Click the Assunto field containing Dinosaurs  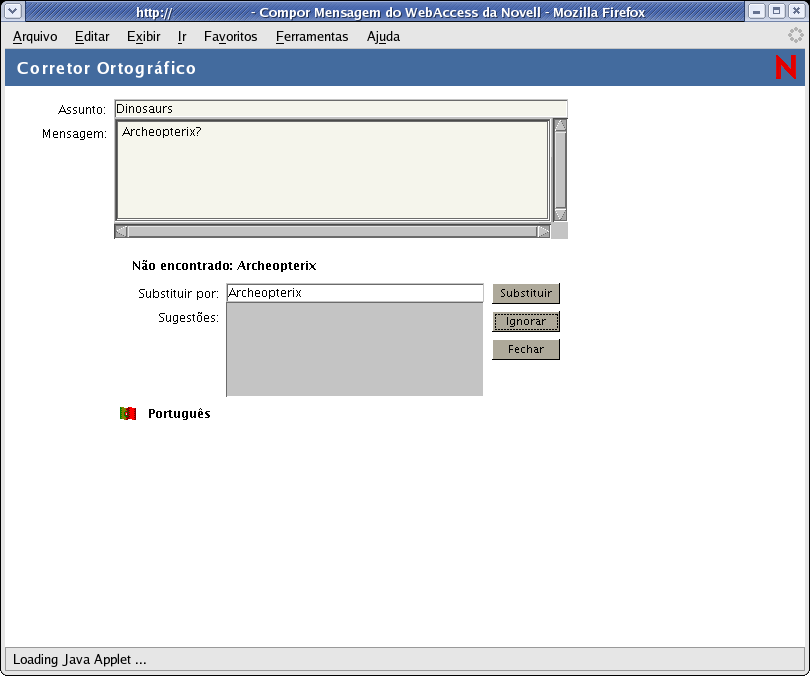point(341,109)
